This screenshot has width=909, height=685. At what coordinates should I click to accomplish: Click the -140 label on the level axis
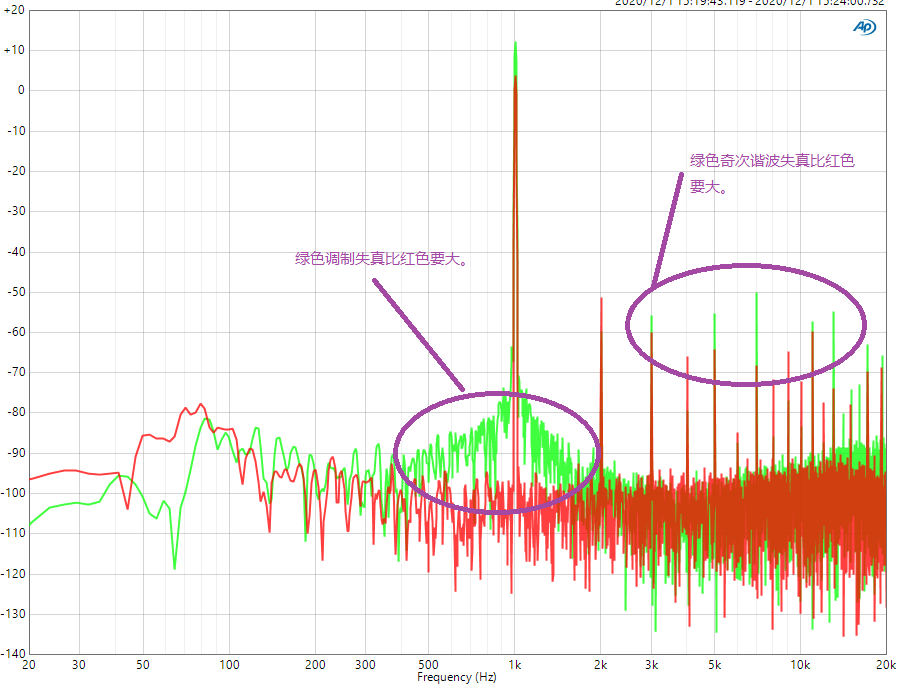[x=13, y=654]
